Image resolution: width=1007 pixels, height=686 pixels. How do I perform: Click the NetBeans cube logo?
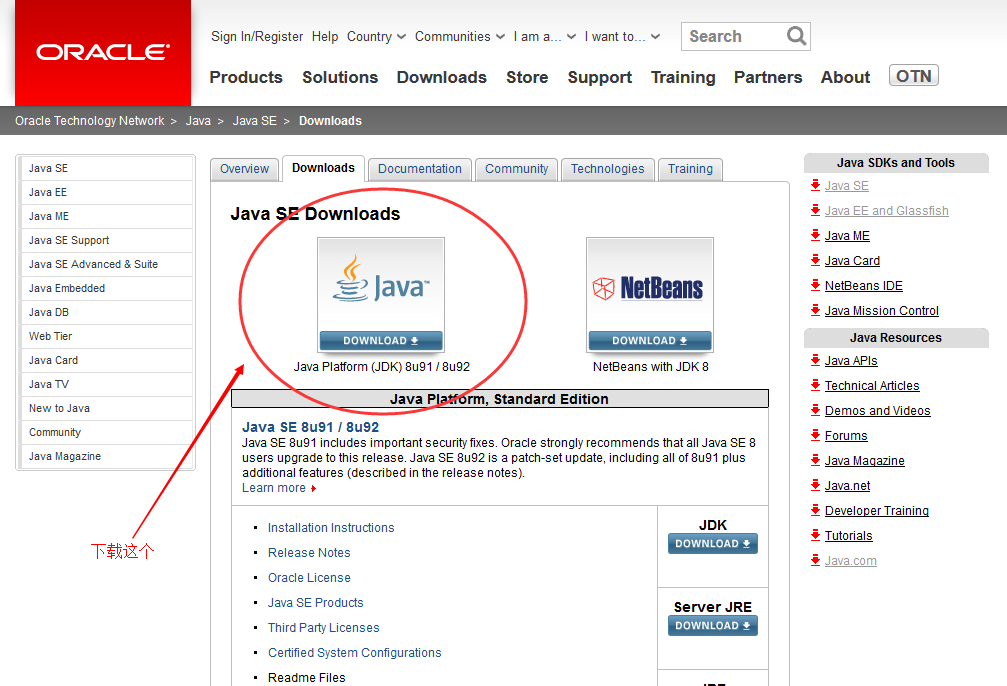click(605, 289)
